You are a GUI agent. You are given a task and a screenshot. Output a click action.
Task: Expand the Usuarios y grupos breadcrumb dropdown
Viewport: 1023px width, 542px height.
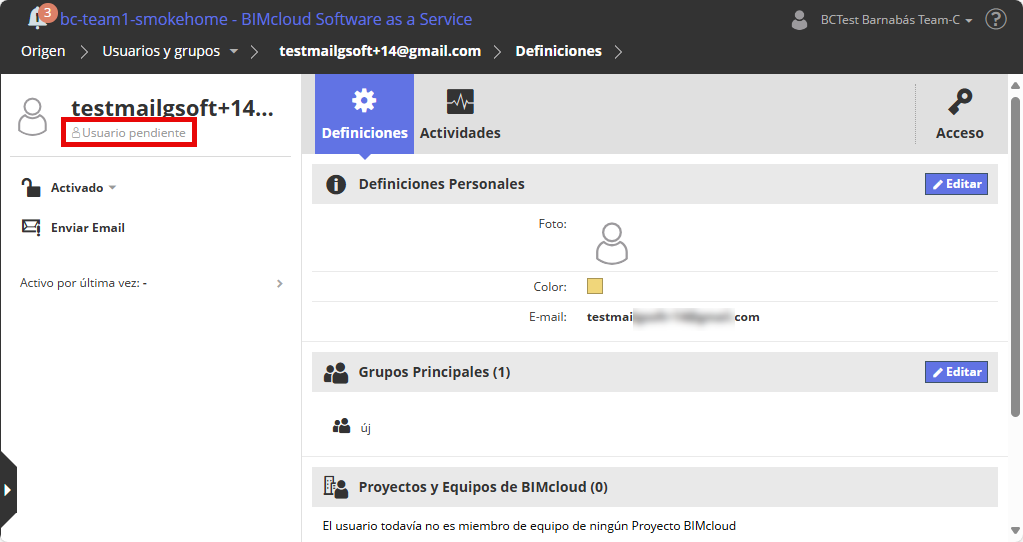(233, 51)
